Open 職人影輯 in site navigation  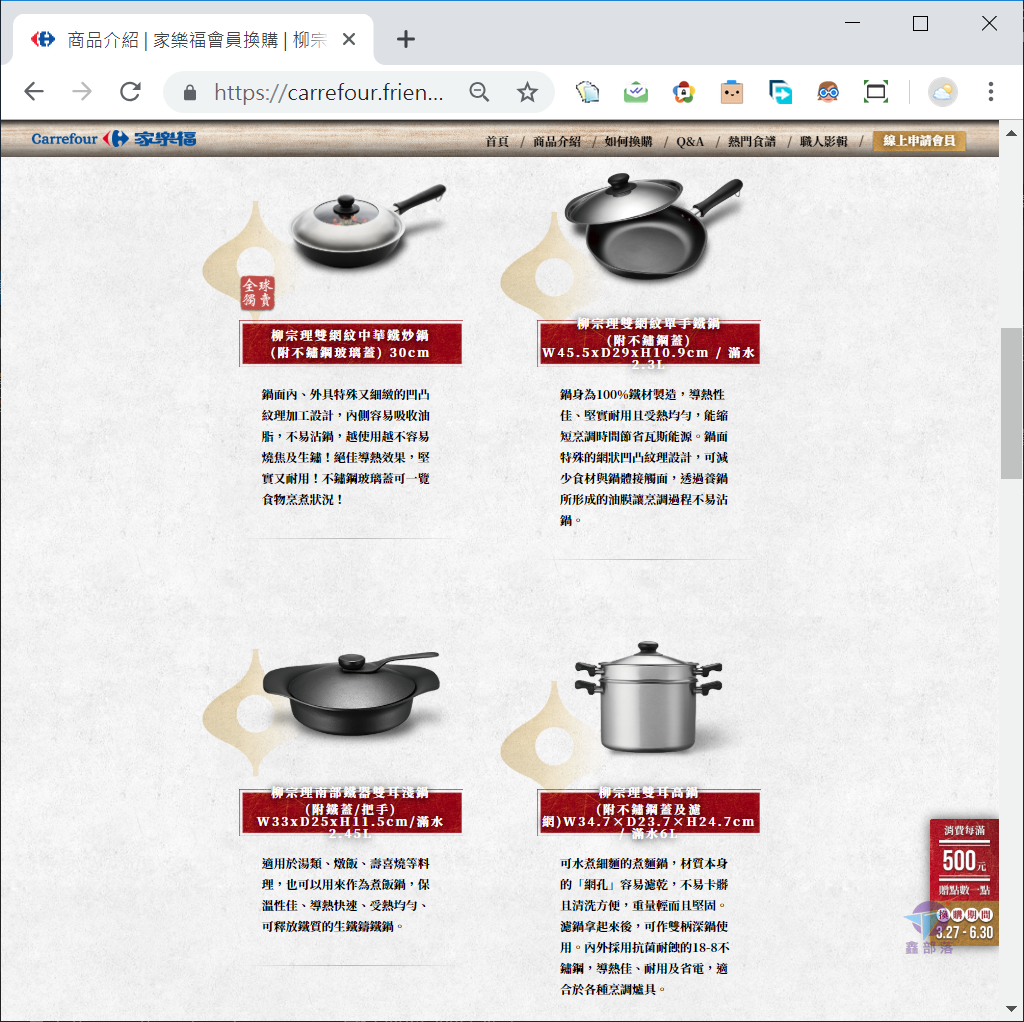(x=824, y=141)
